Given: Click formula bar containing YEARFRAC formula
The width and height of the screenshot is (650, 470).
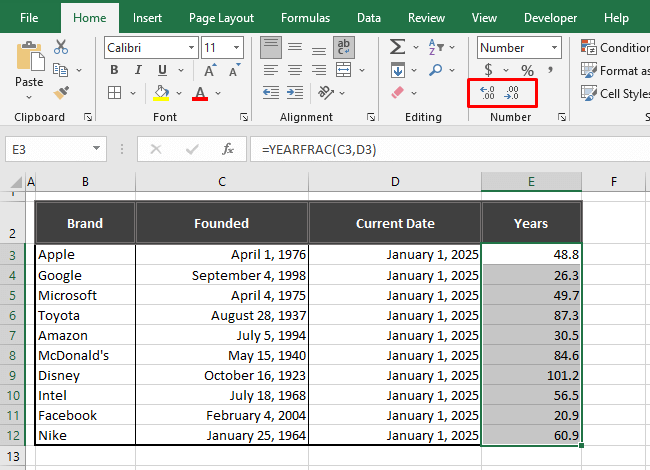Looking at the screenshot, I should [450, 149].
